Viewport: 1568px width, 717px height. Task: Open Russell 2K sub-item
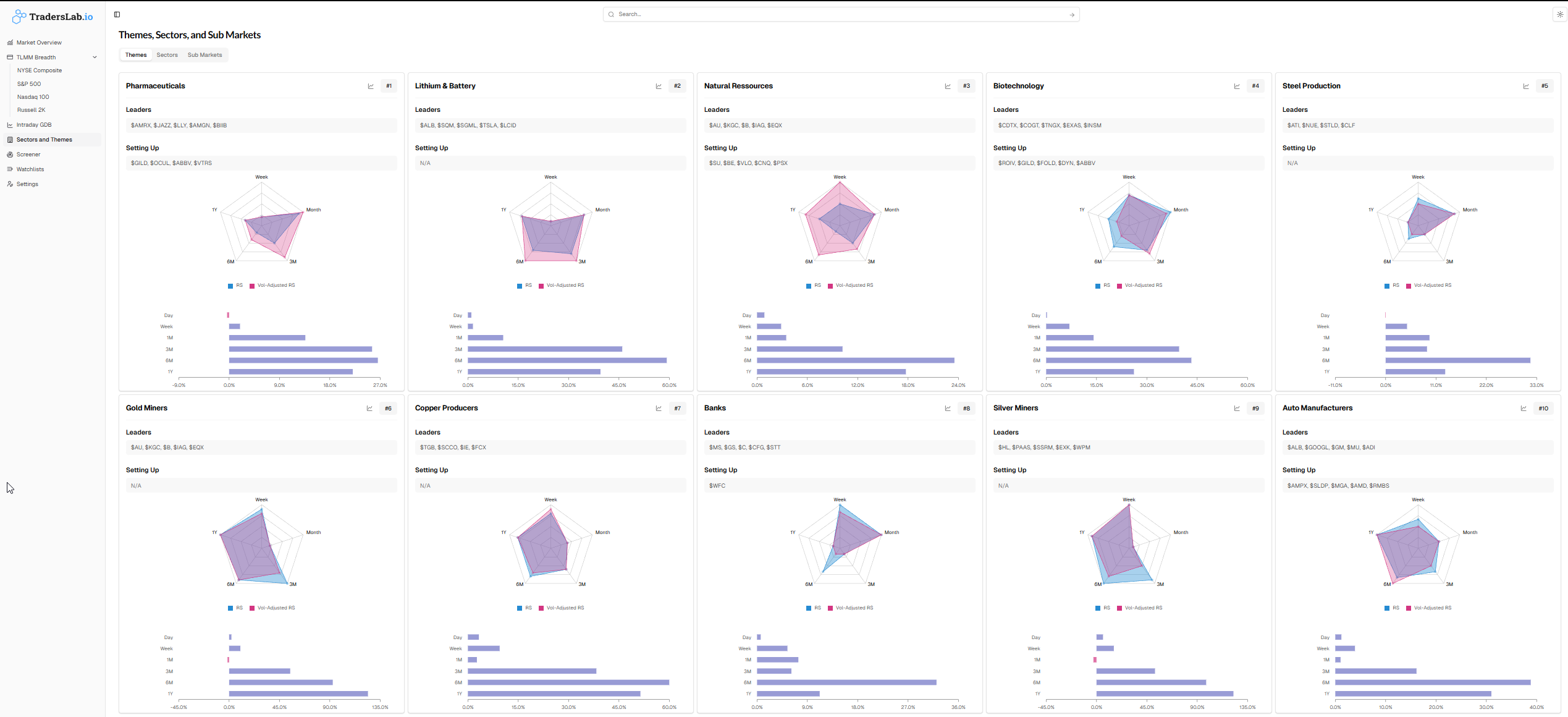pyautogui.click(x=31, y=110)
